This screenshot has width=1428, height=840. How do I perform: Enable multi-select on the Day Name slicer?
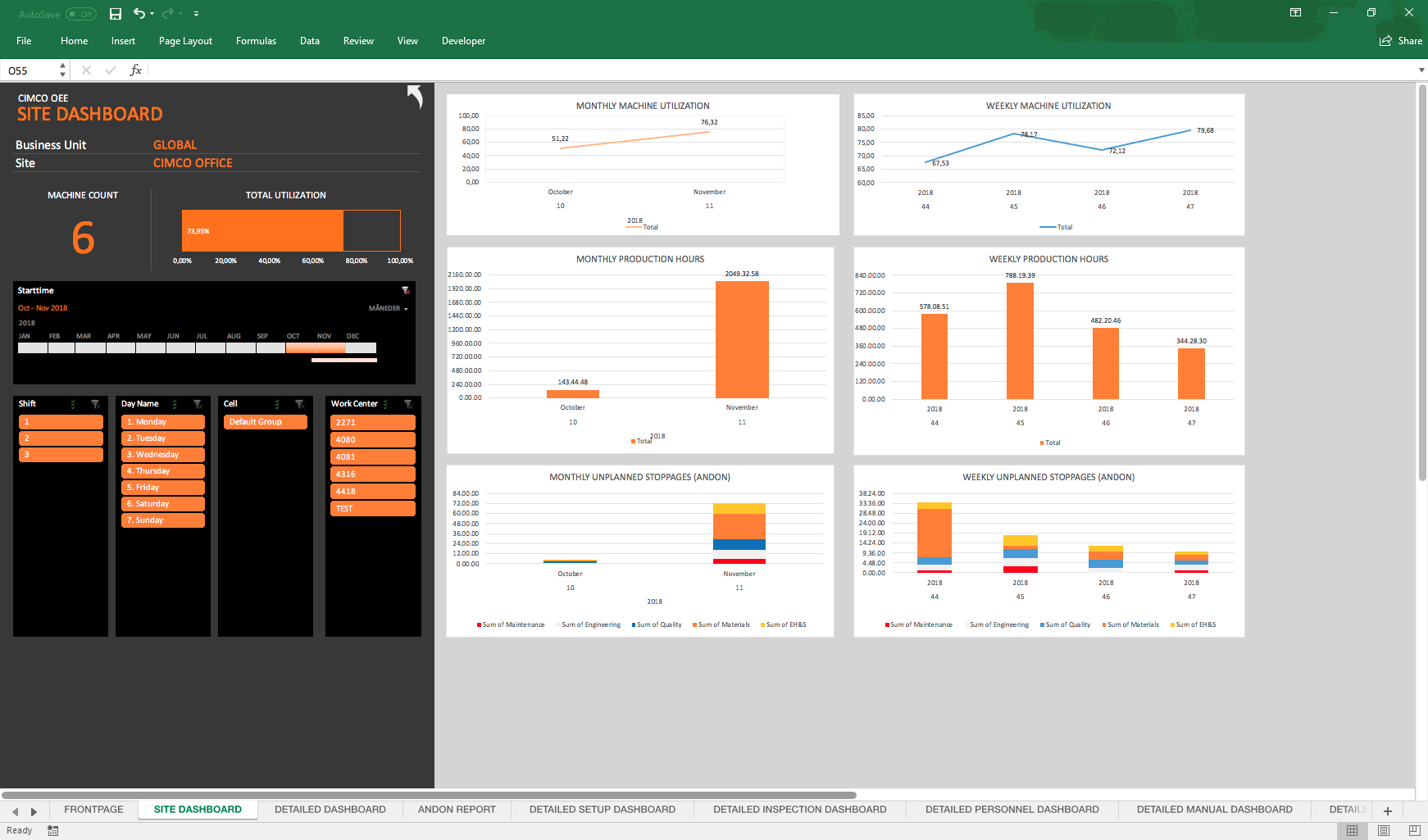click(175, 404)
